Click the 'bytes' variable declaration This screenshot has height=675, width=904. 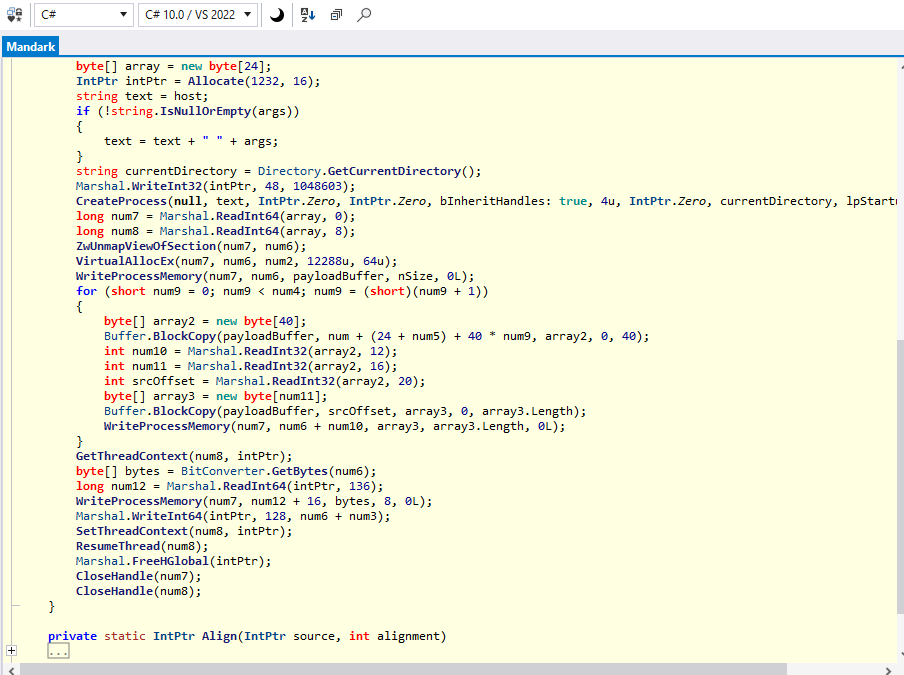click(142, 471)
